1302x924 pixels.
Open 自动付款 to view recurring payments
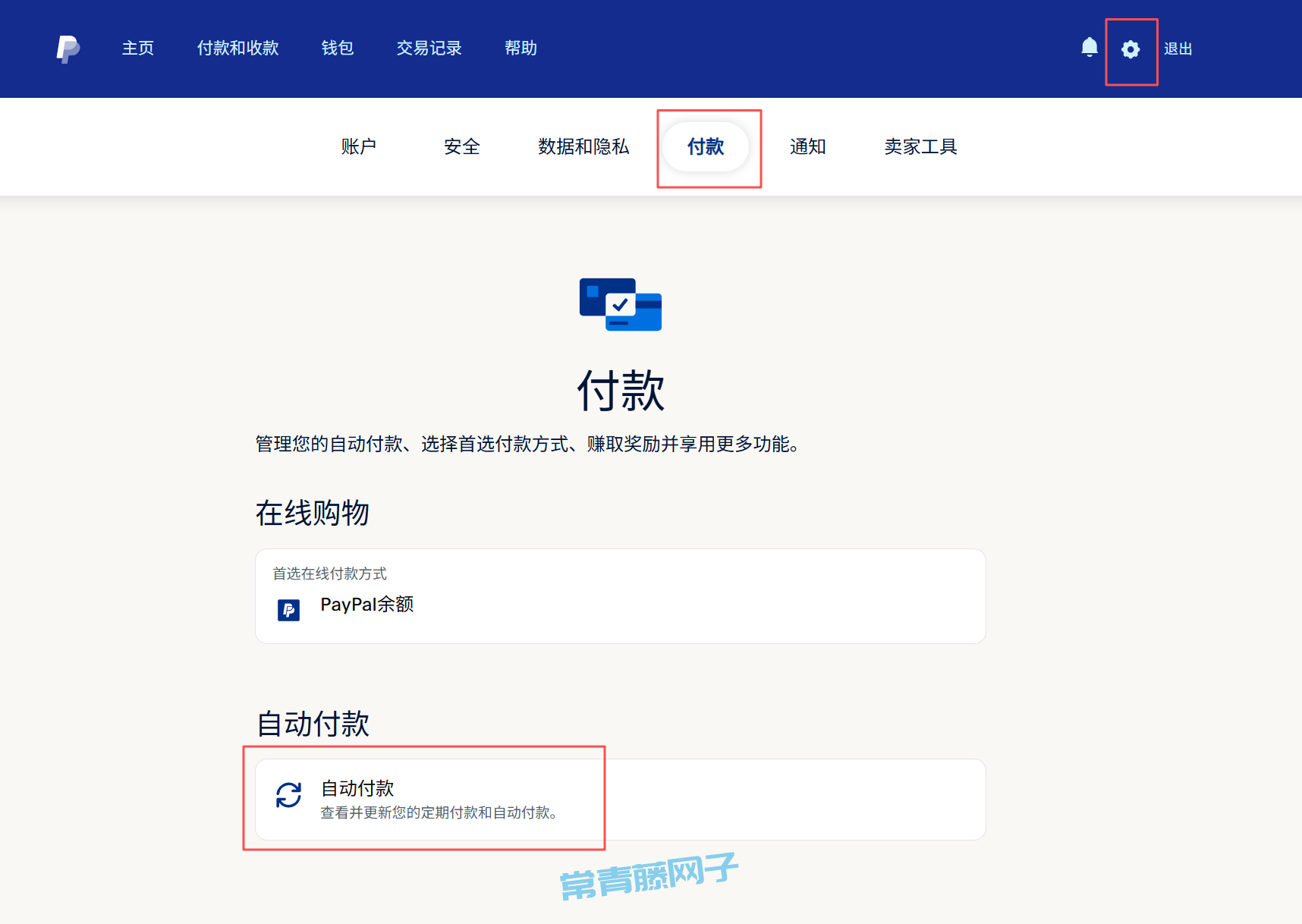point(620,800)
